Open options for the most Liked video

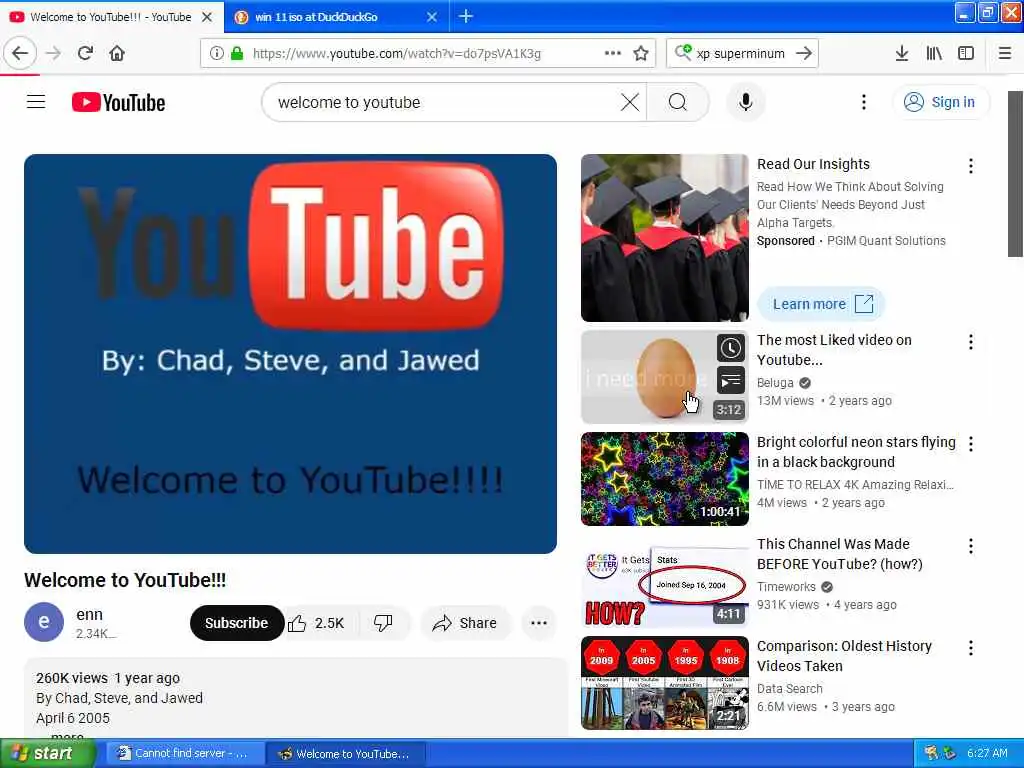[971, 342]
